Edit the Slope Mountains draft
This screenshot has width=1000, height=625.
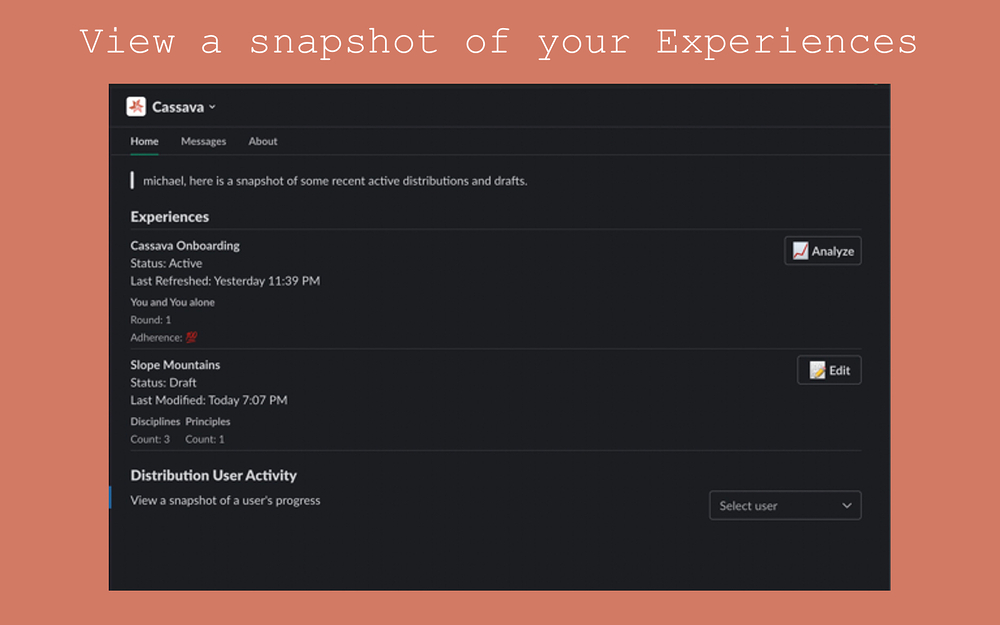[829, 370]
